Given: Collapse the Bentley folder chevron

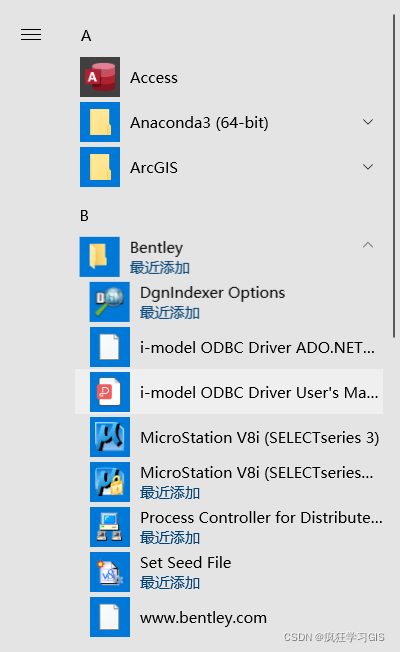Looking at the screenshot, I should point(368,245).
